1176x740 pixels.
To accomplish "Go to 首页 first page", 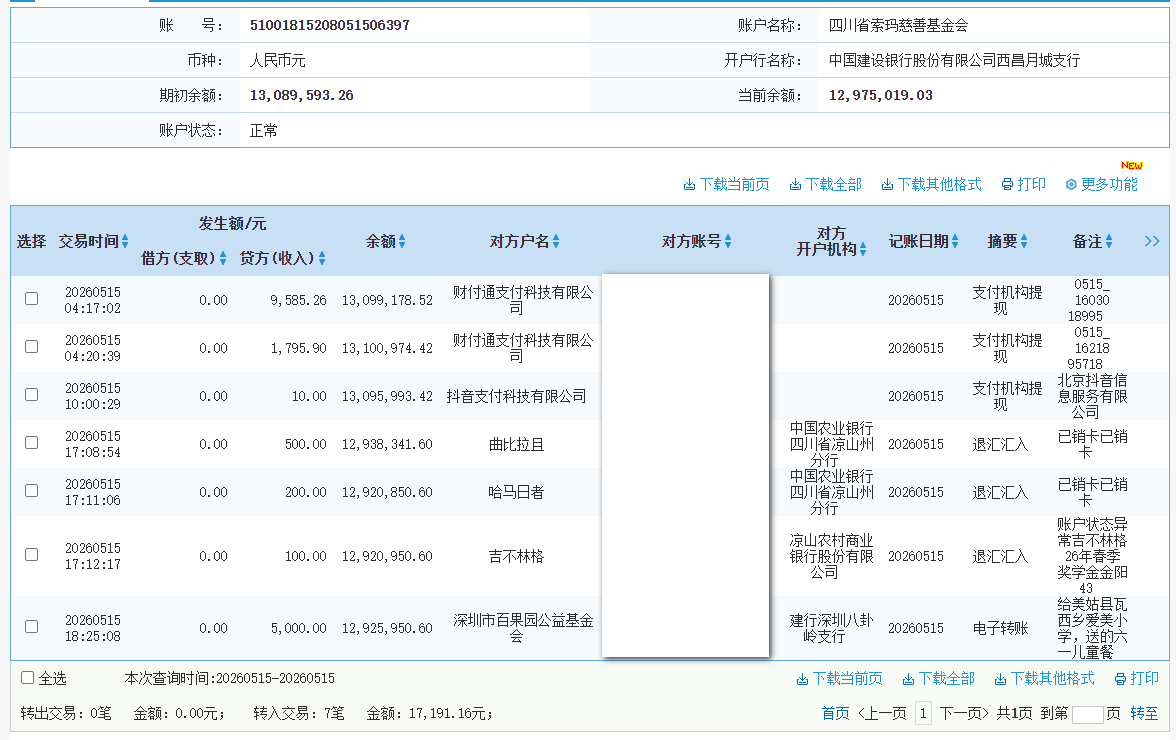I will [x=836, y=713].
